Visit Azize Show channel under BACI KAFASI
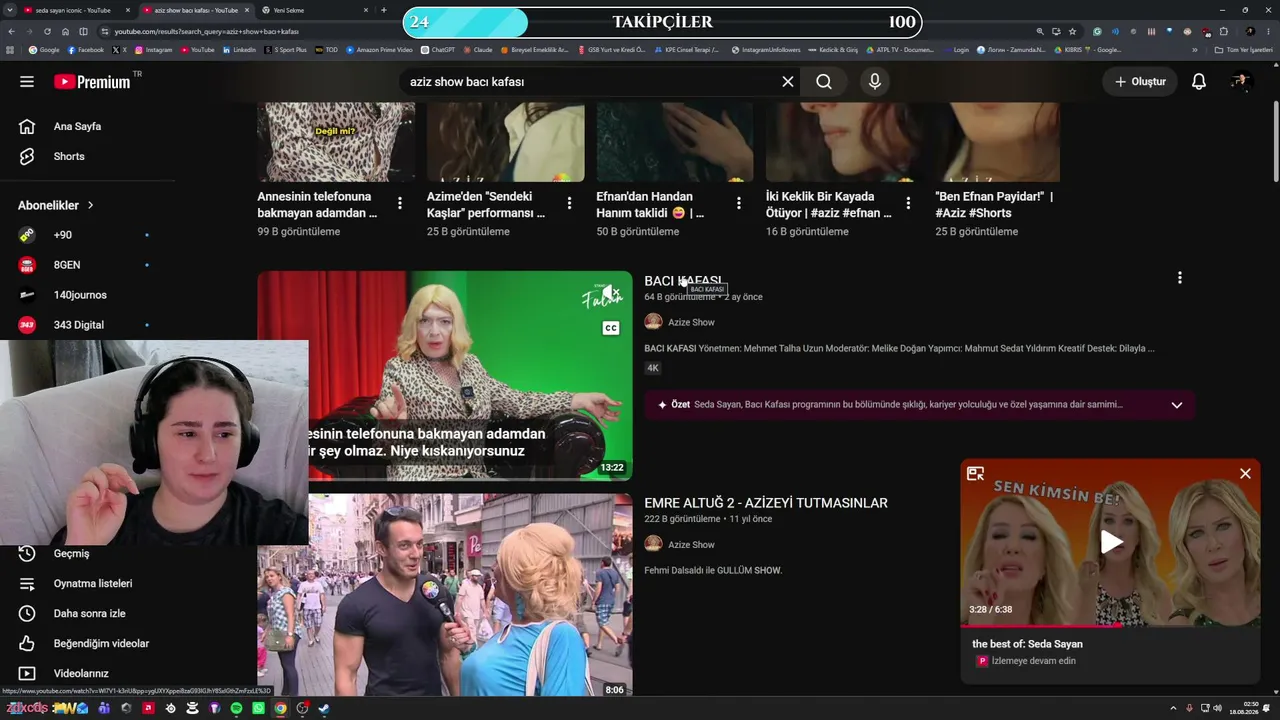1280x720 pixels. pyautogui.click(x=691, y=323)
